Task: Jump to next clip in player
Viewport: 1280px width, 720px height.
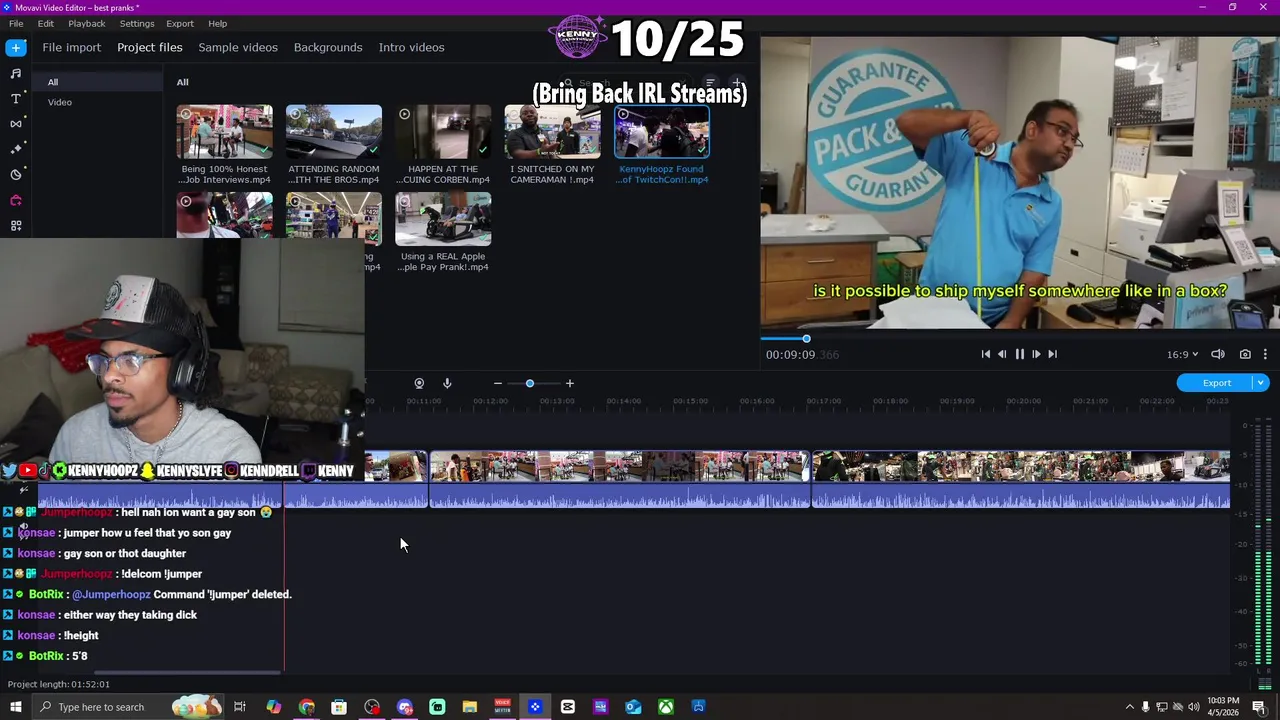Action: (1052, 354)
